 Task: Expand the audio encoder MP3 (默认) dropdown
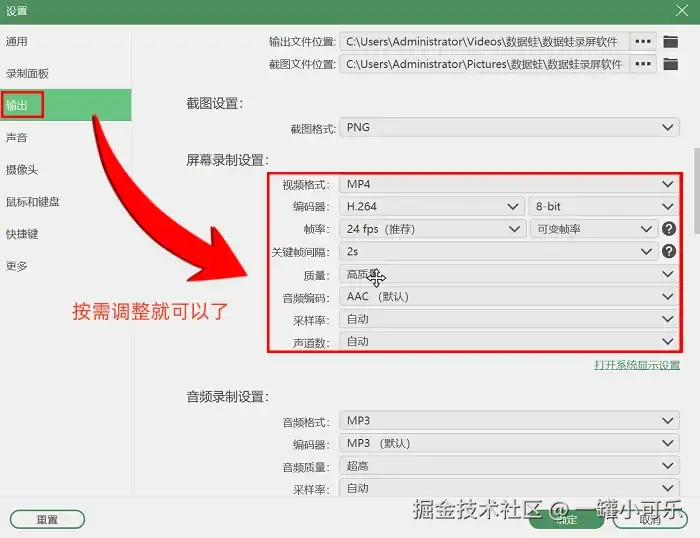[x=509, y=443]
